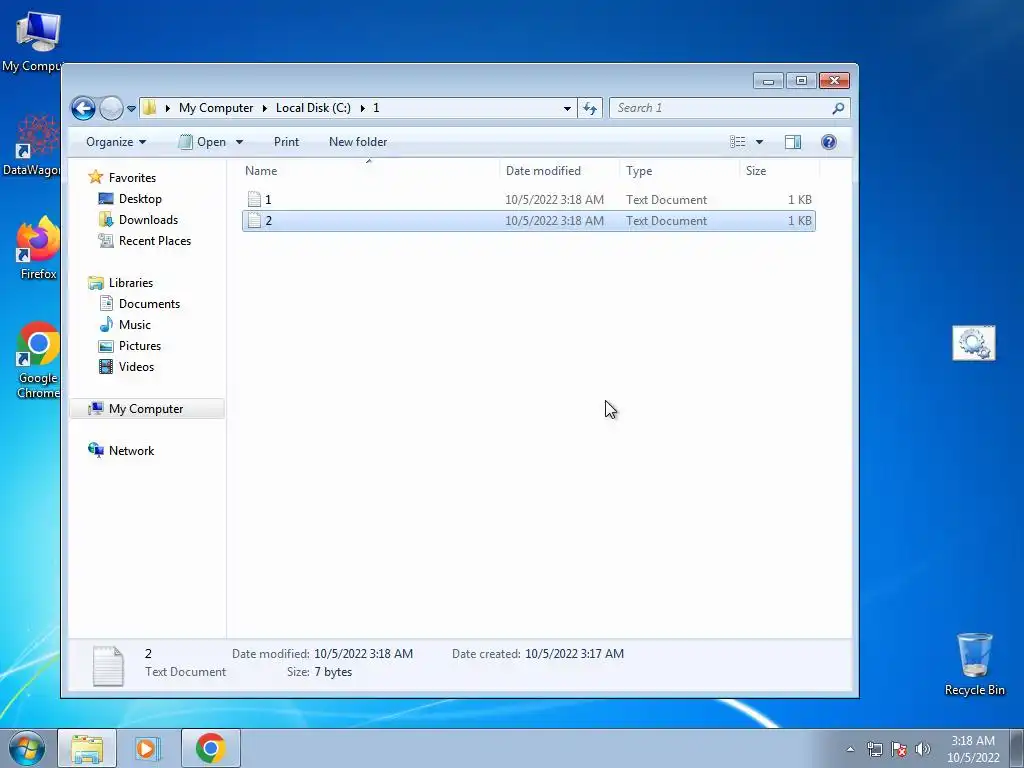
Task: Open the Music library
Action: click(135, 325)
